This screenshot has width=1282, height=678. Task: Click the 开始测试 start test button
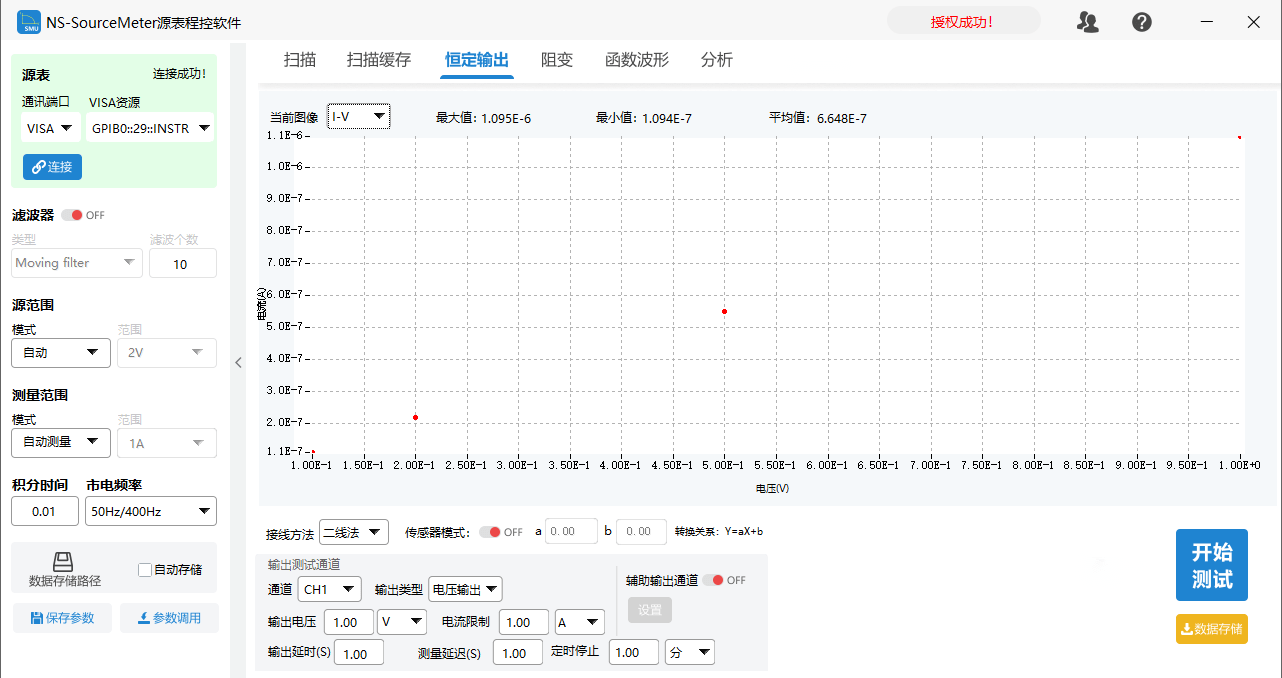coord(1211,565)
